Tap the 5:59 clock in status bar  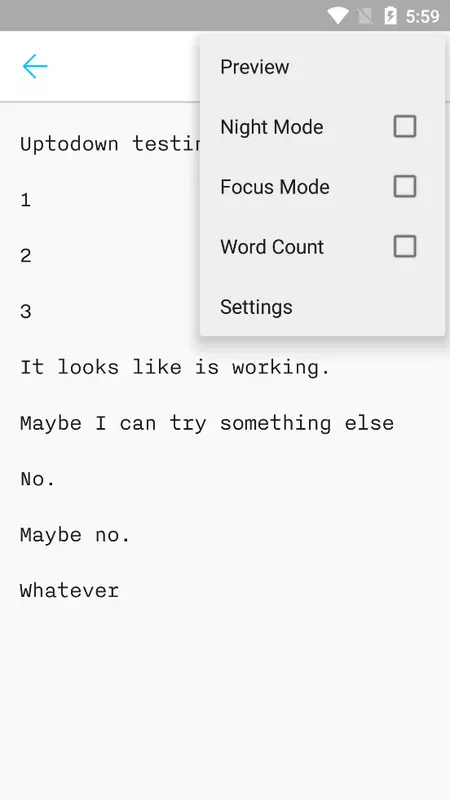click(422, 16)
